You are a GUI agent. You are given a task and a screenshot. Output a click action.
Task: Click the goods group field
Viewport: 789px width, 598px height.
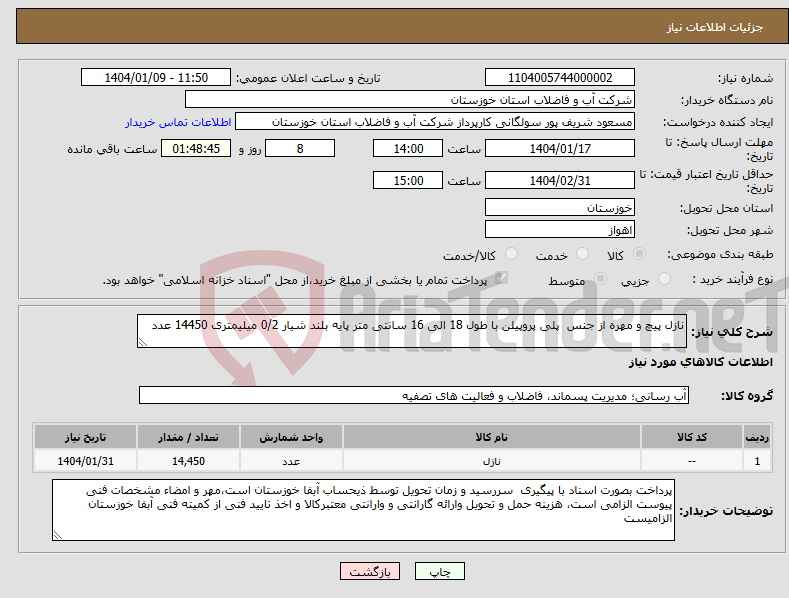tap(414, 396)
